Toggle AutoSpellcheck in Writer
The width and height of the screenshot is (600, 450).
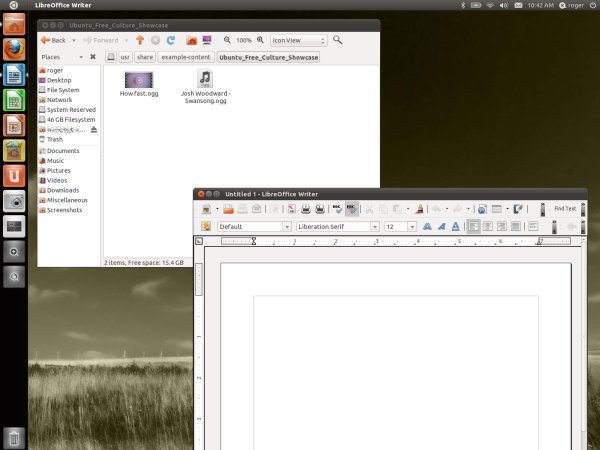click(352, 209)
